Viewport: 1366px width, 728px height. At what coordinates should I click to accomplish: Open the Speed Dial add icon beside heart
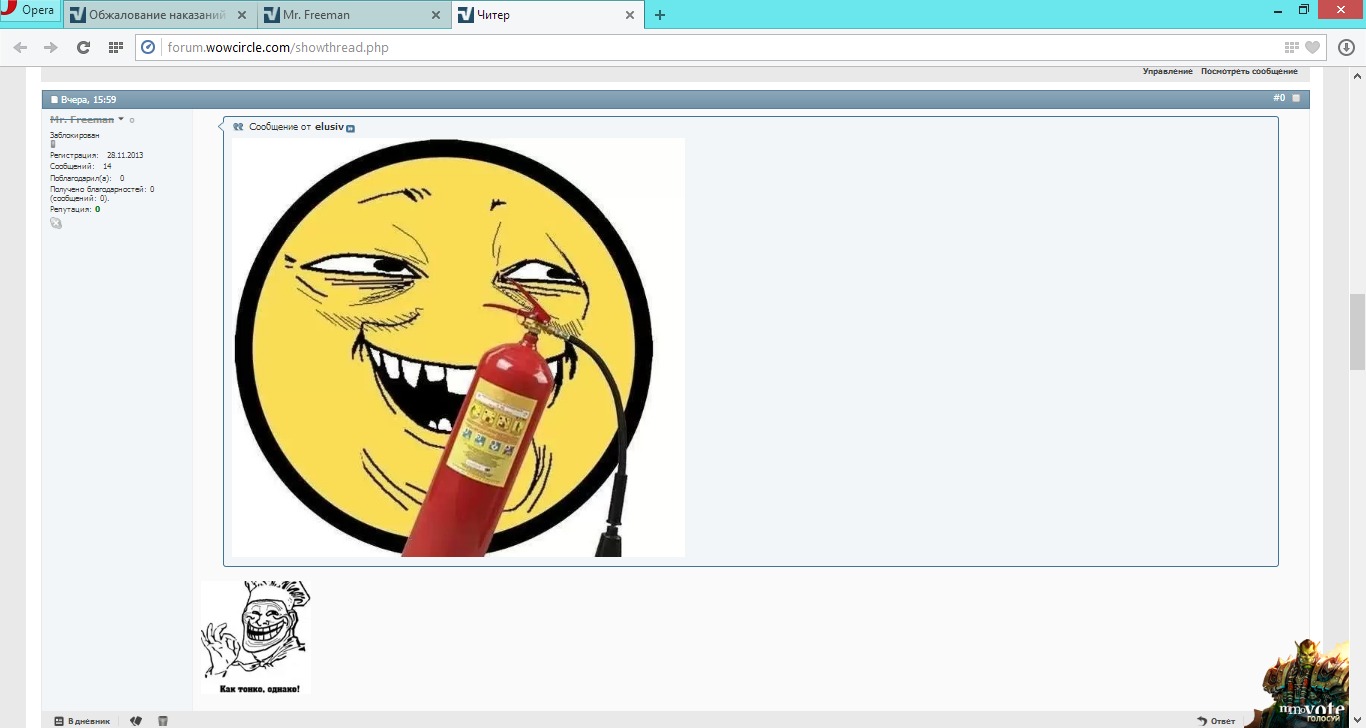point(1292,47)
